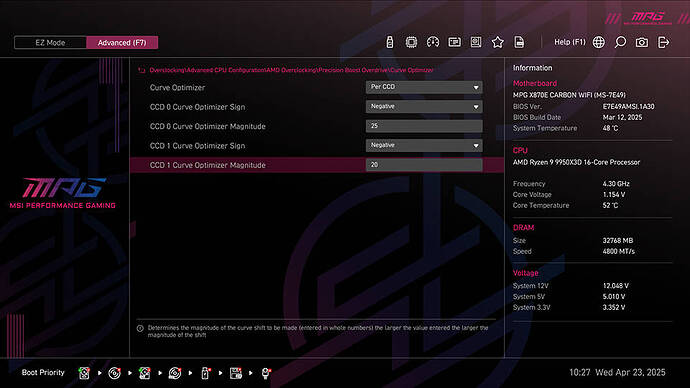Open CCD 1 Curve Optimizer Sign dropdown
The height and width of the screenshot is (388, 690).
[424, 145]
